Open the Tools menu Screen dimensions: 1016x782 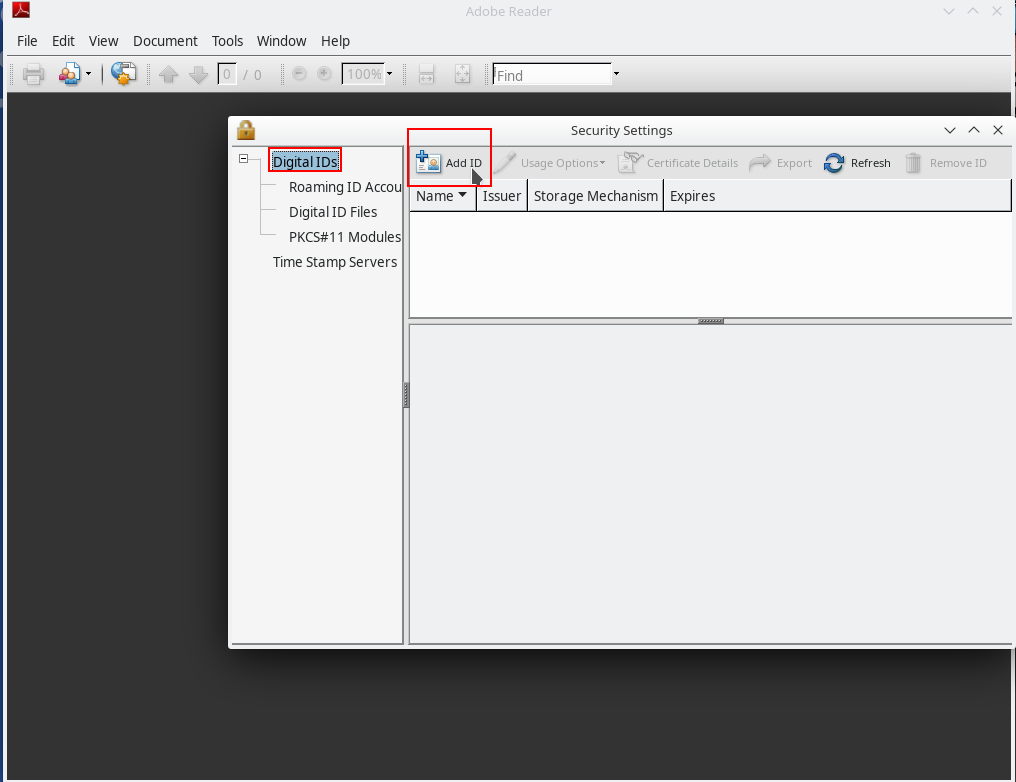[x=227, y=41]
